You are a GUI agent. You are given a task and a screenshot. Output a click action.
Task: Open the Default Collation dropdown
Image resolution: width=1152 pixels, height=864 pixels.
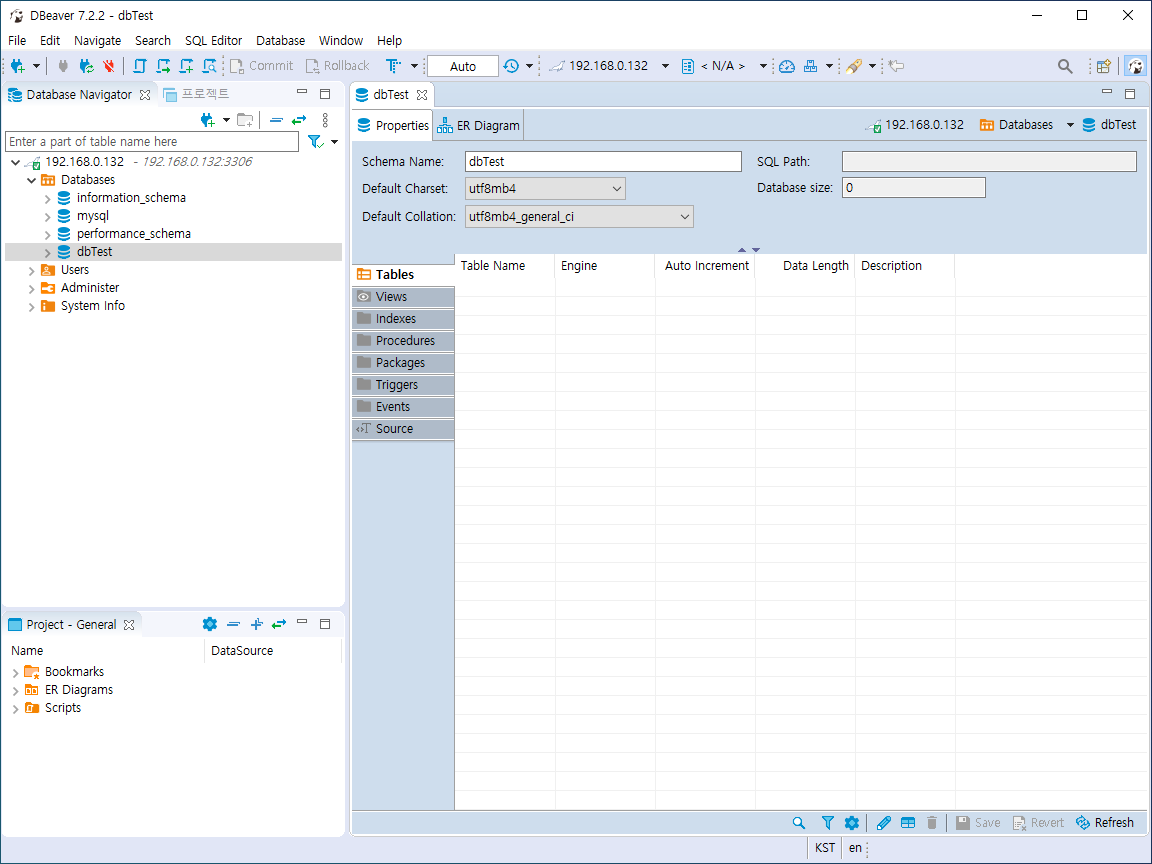click(x=579, y=217)
